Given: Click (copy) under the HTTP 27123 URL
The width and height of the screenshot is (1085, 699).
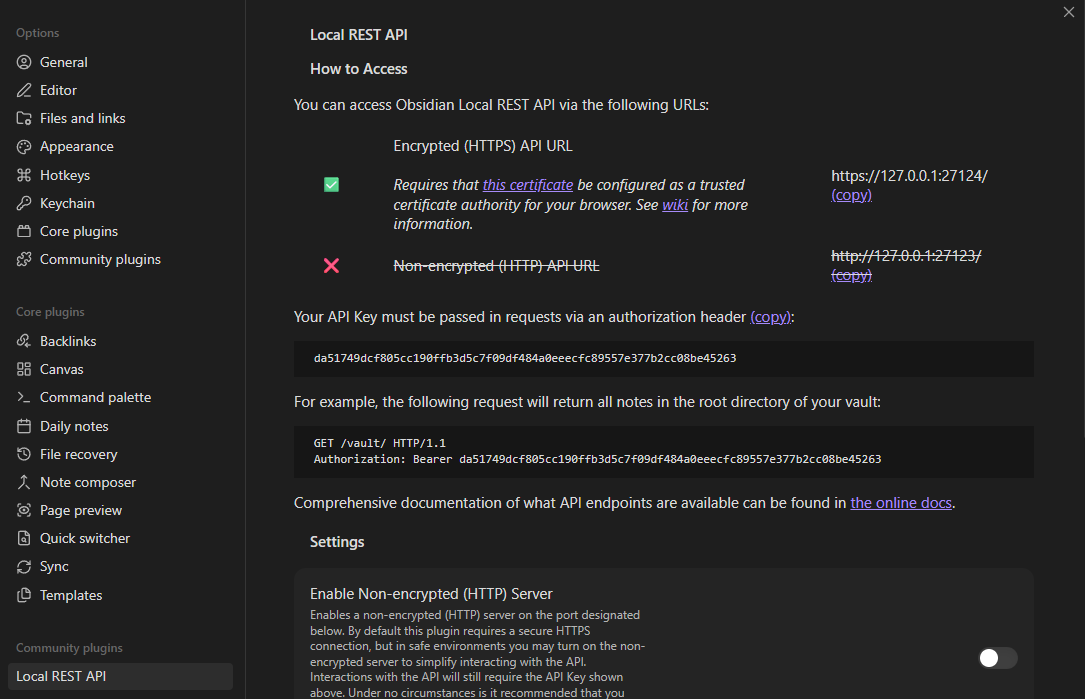Looking at the screenshot, I should coord(851,275).
